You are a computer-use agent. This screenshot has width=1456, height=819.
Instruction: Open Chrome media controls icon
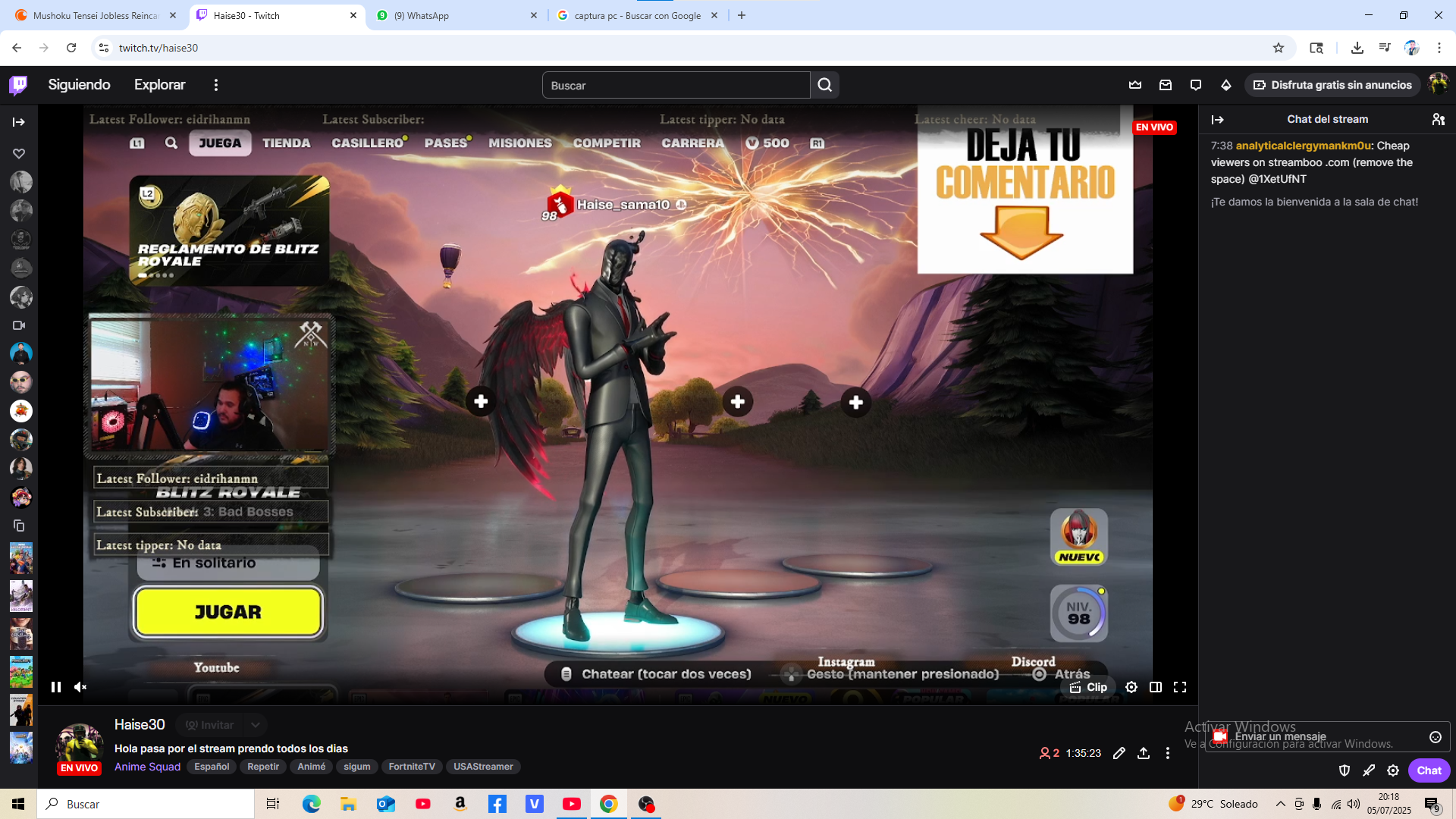click(1385, 48)
